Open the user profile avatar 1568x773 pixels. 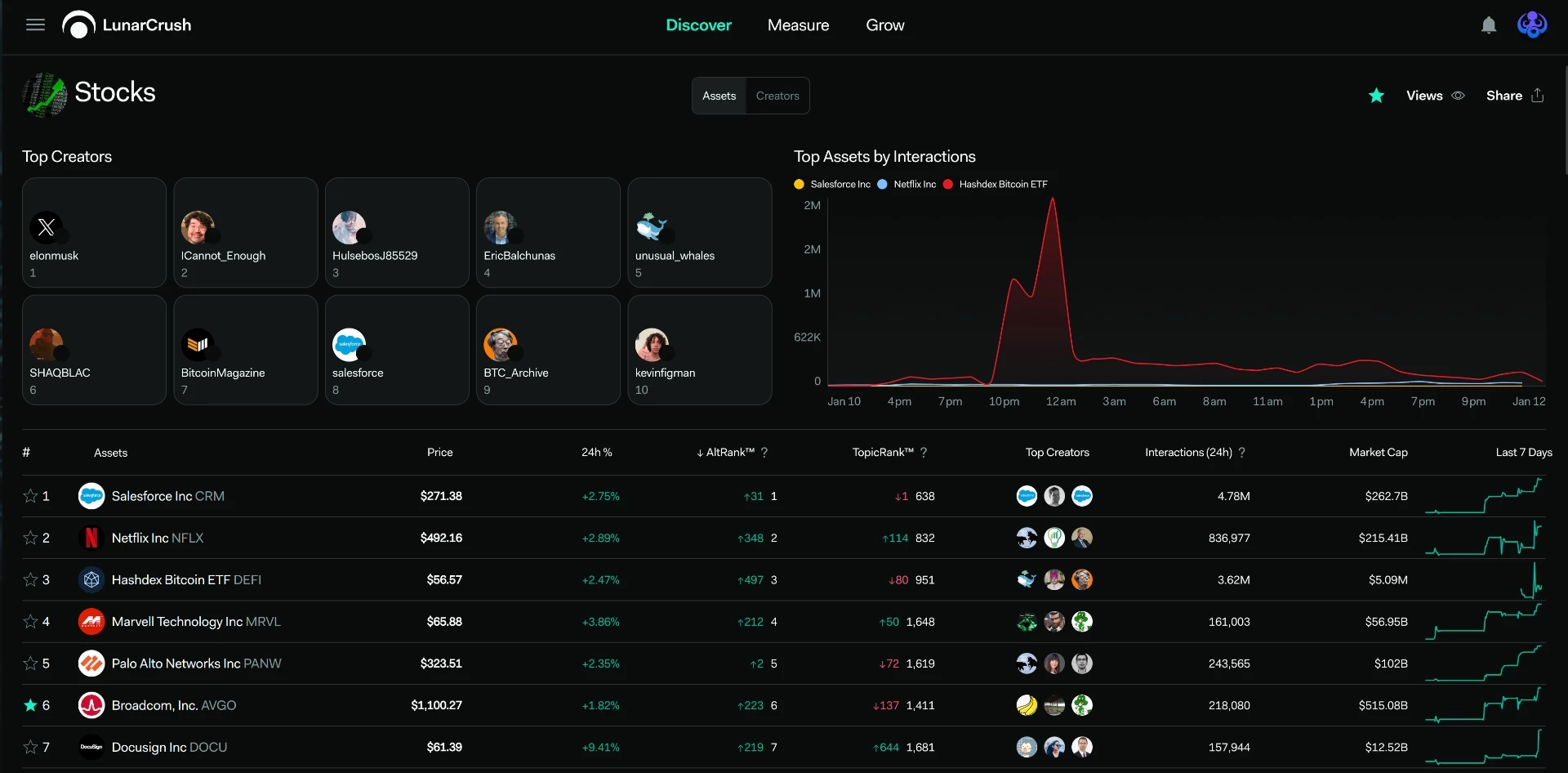pyautogui.click(x=1532, y=25)
